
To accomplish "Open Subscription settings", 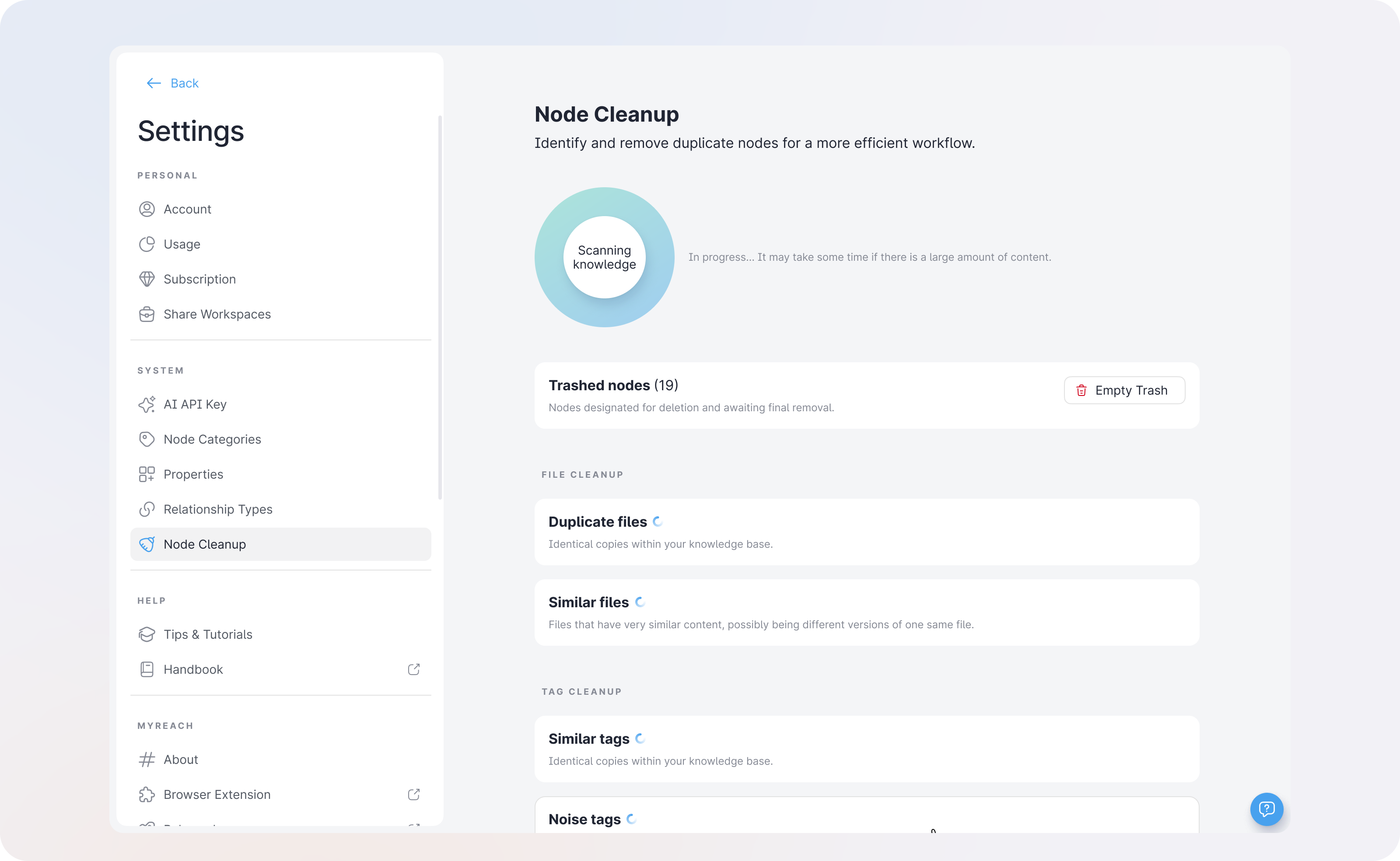I will point(281,279).
